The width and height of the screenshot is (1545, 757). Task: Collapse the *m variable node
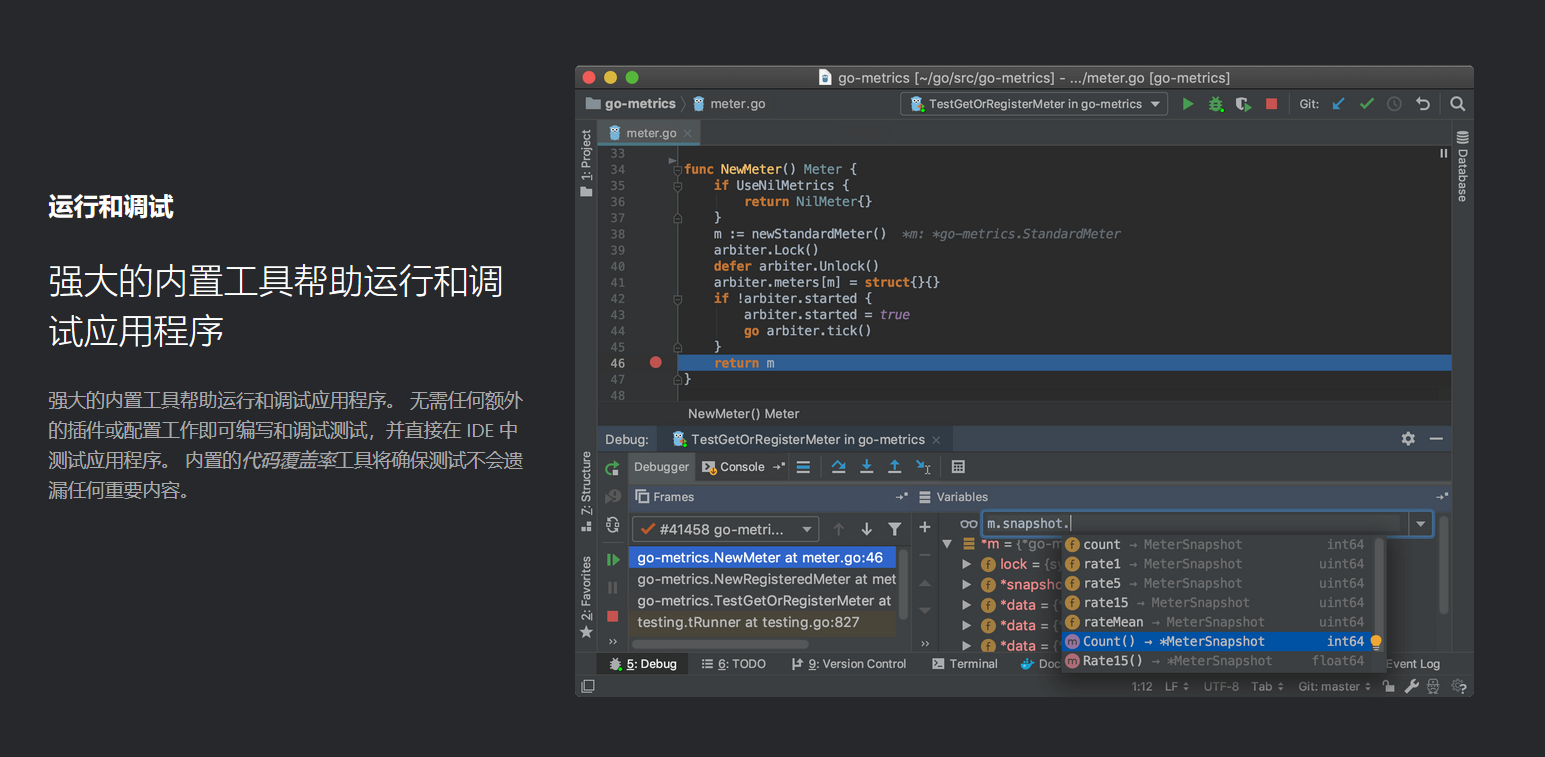click(x=947, y=544)
